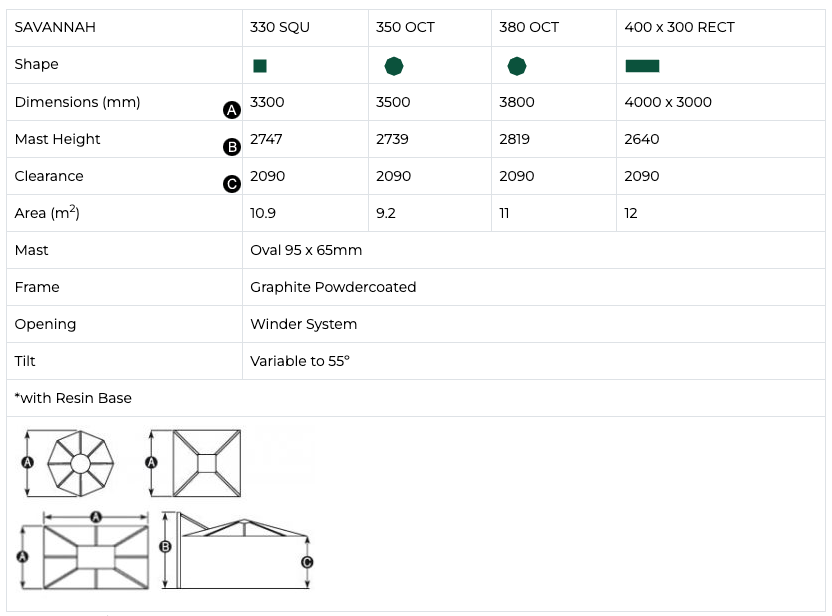
Task: Select the 380 OCT column header
Action: pos(528,27)
